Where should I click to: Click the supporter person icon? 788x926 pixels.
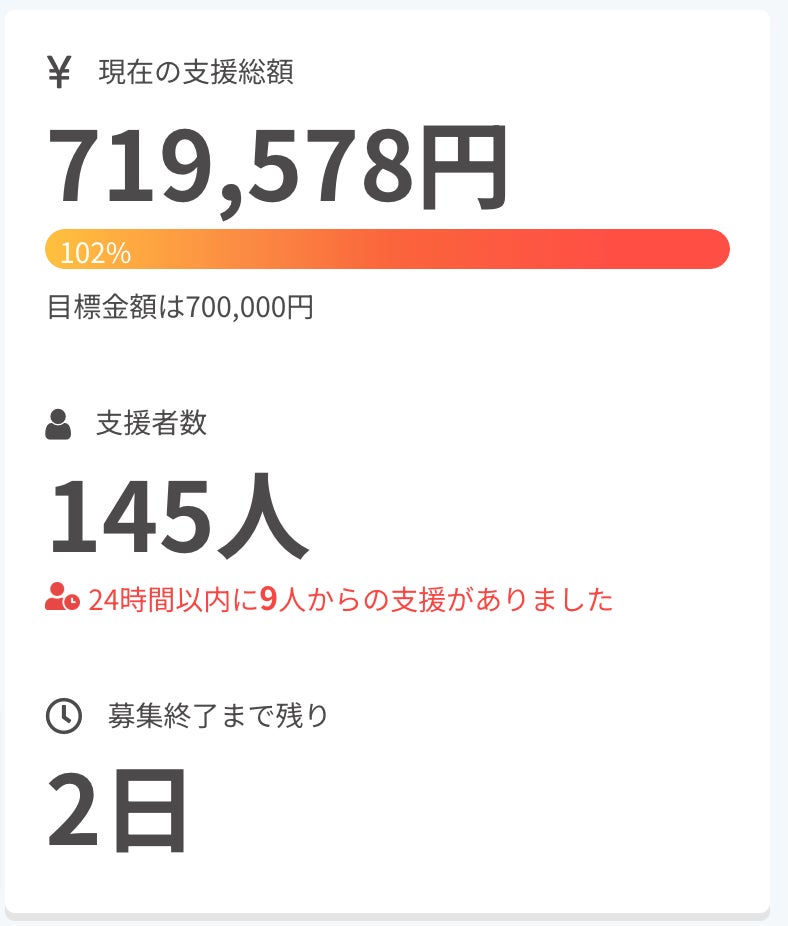click(59, 424)
